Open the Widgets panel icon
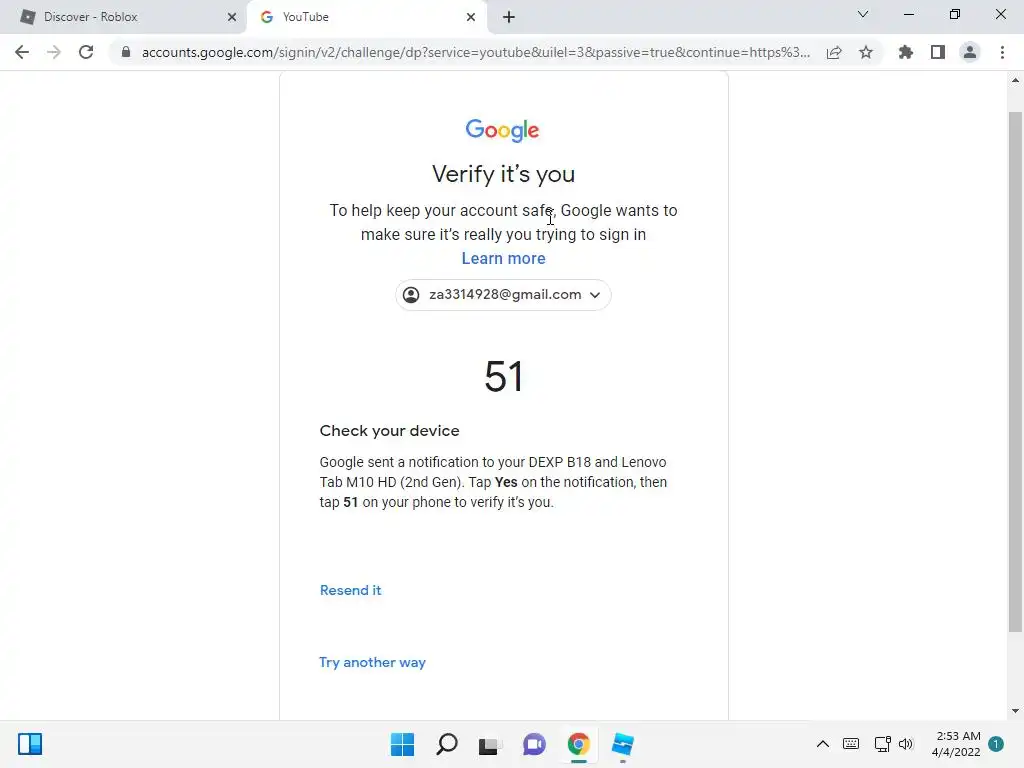This screenshot has height=768, width=1024. click(x=30, y=744)
